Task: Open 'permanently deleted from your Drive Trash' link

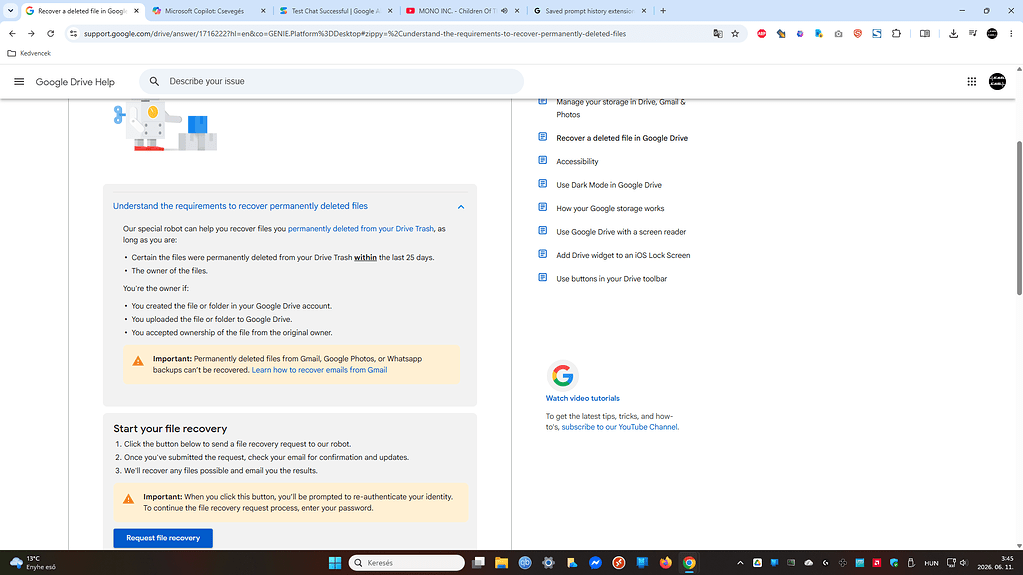Action: 361,228
